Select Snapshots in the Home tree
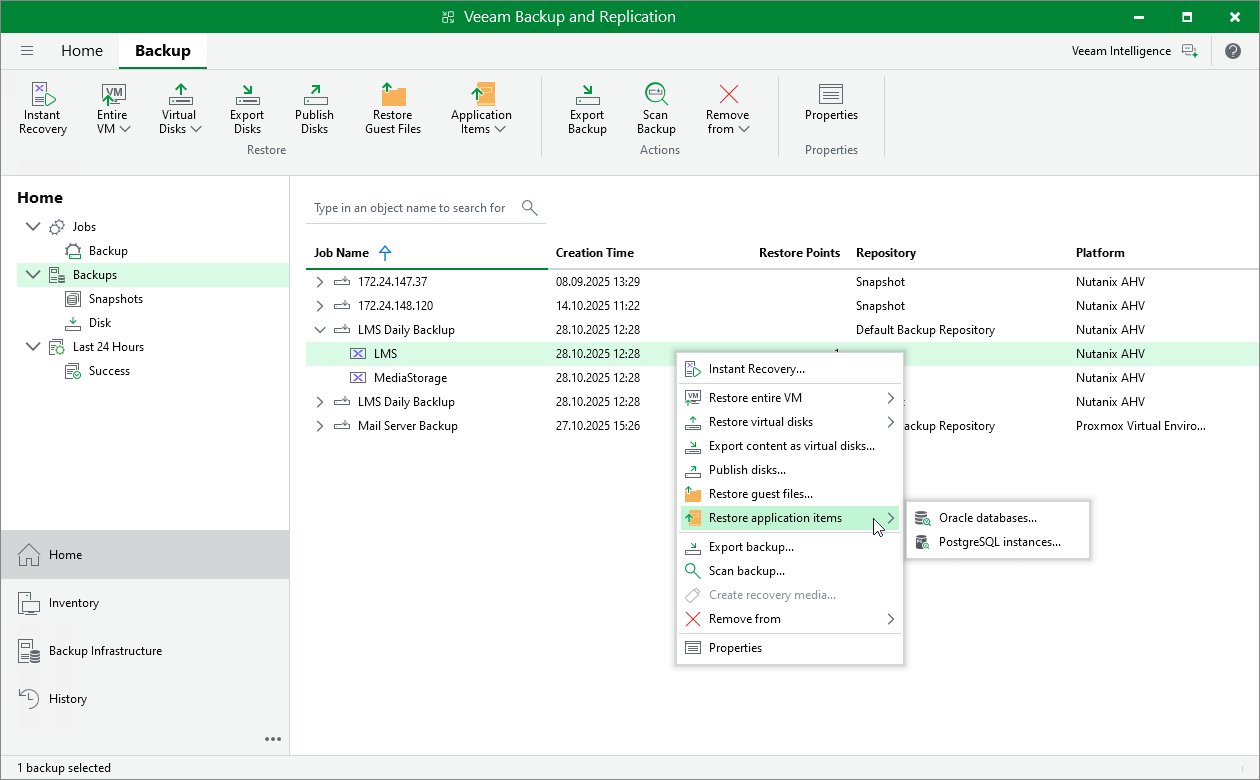The width and height of the screenshot is (1260, 780). point(115,299)
